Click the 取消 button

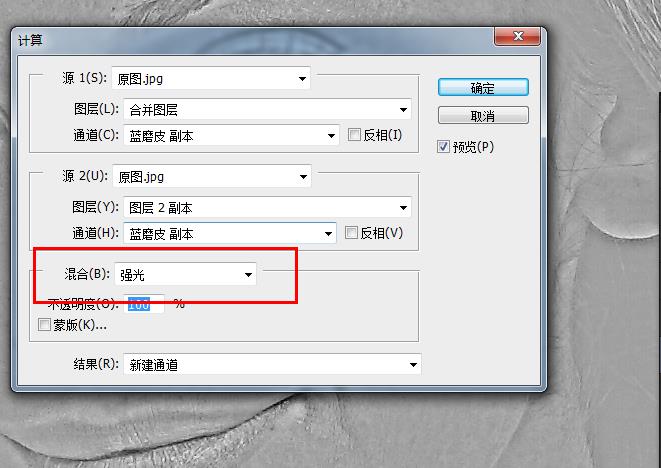(483, 115)
